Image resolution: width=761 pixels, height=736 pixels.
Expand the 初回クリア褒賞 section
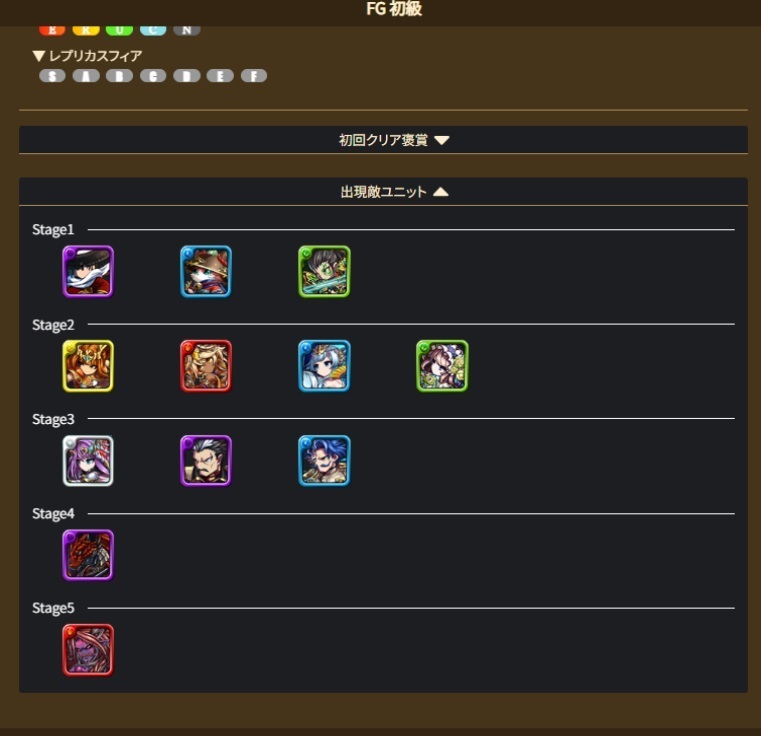pos(383,140)
